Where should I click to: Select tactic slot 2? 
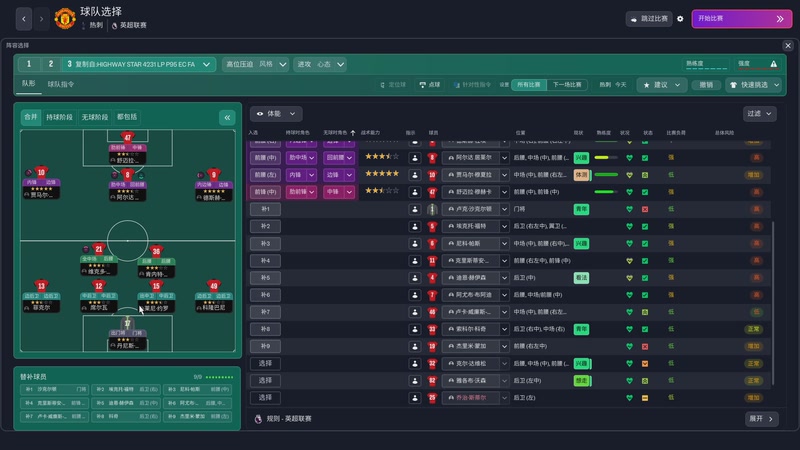click(x=51, y=64)
